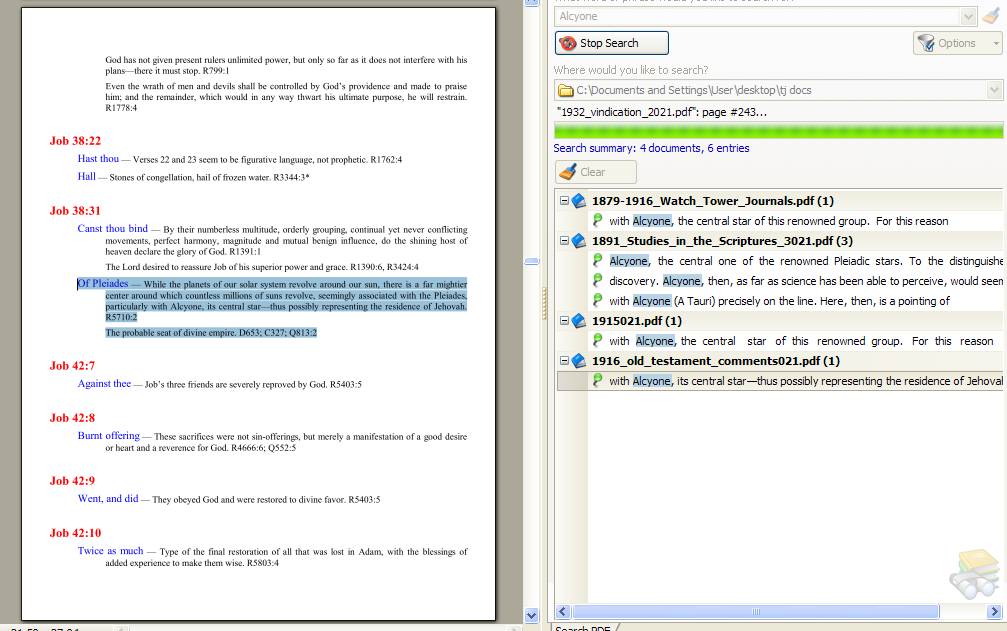Viewport: 1007px width, 631px height.
Task: Collapse the 1879-1916_Watch_Tower_Journals.pdf results group
Action: [564, 200]
